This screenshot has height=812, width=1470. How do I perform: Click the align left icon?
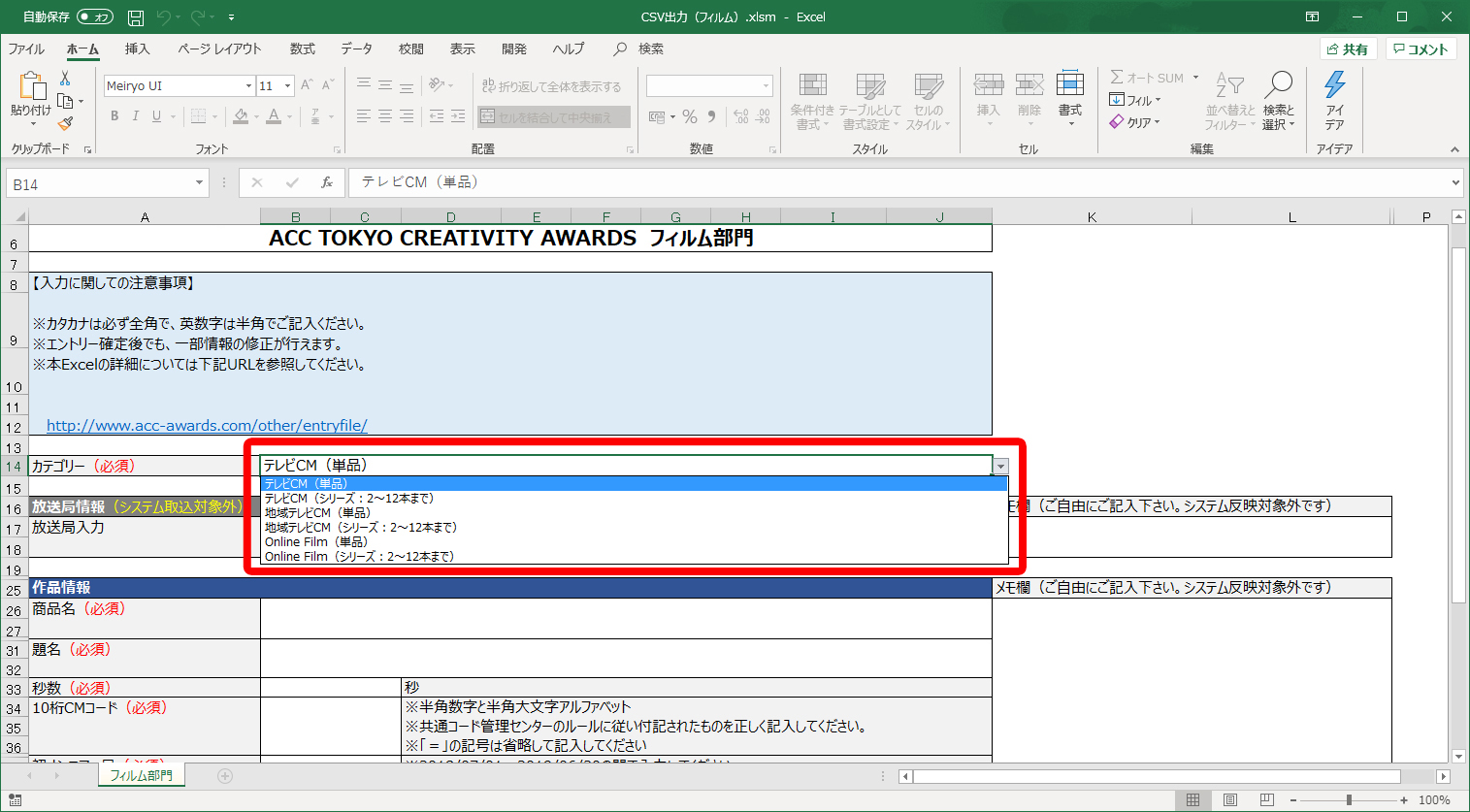pos(364,116)
